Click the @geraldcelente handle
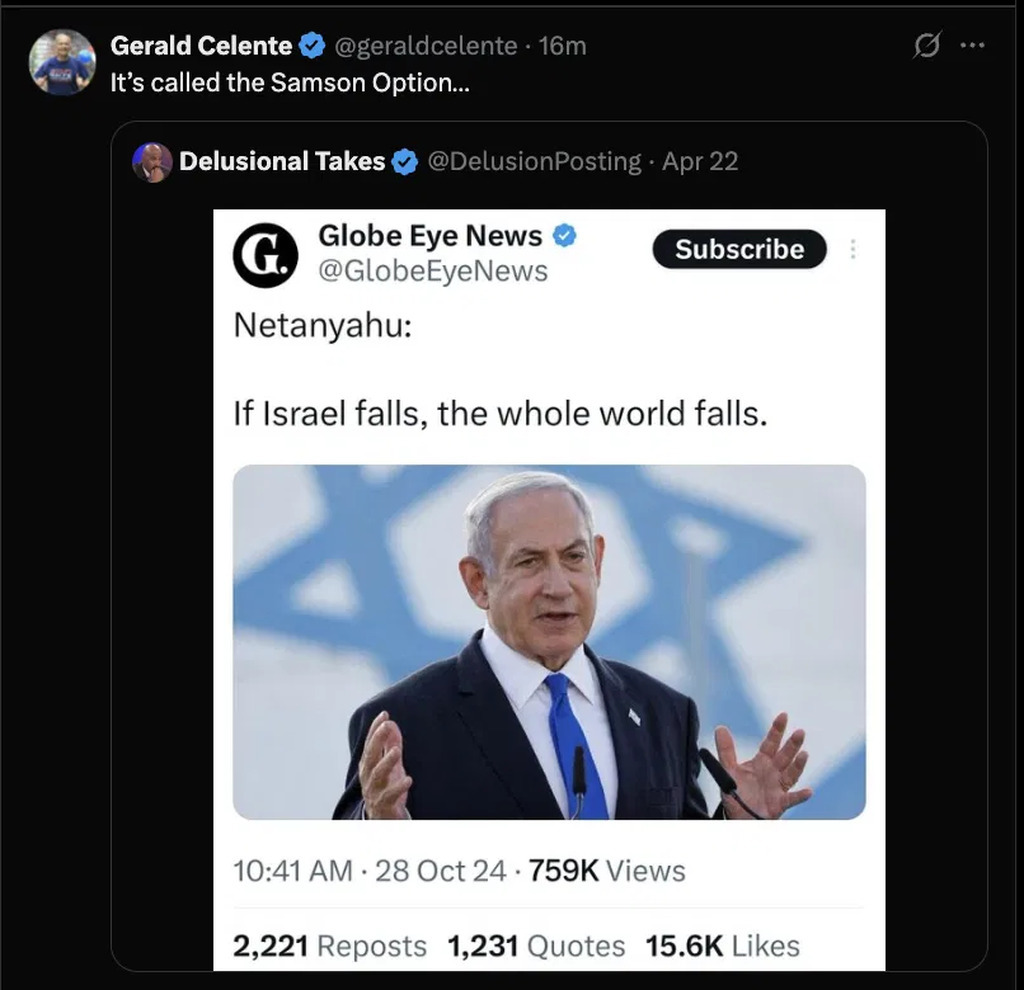This screenshot has height=990, width=1024. pos(425,46)
